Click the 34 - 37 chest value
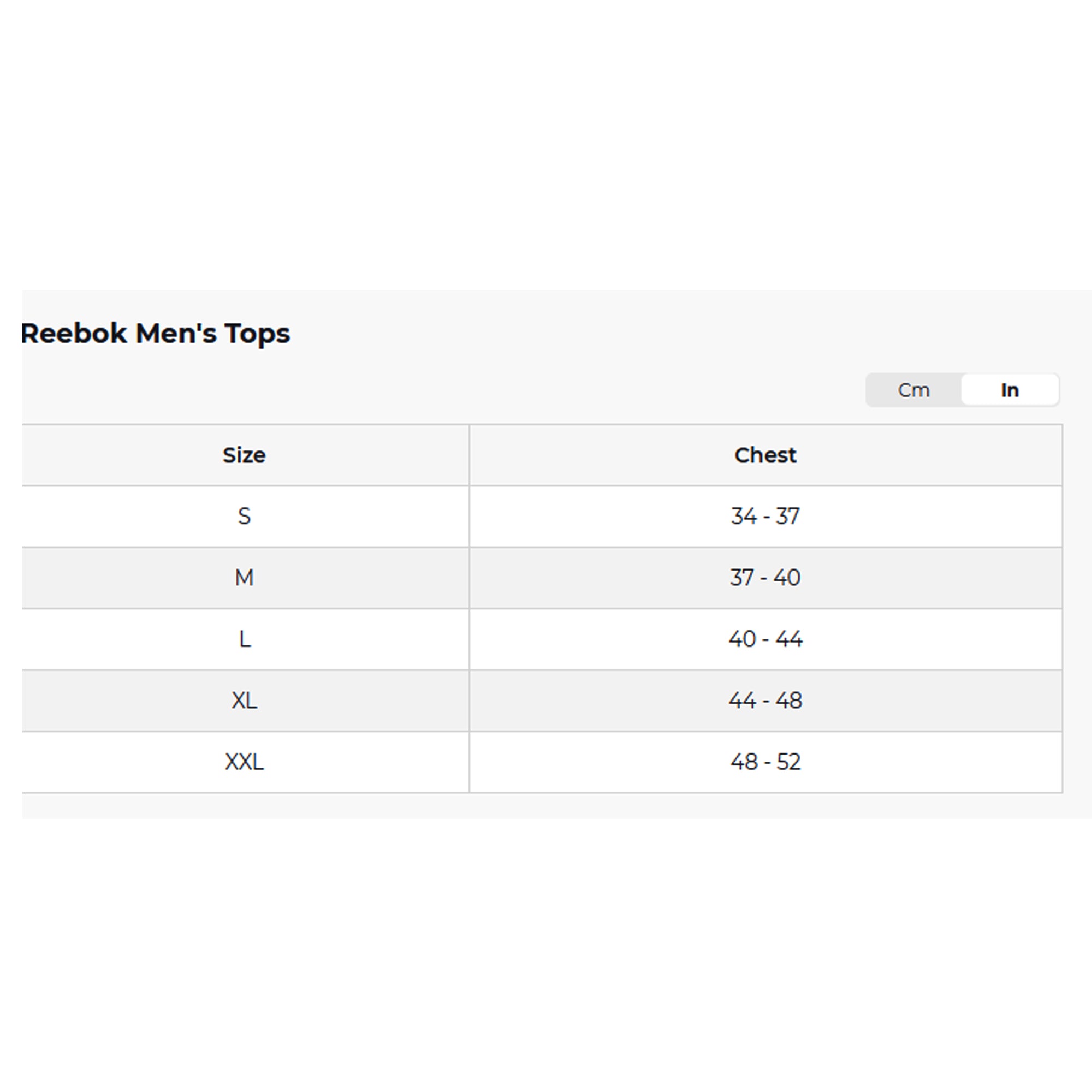 coord(765,516)
